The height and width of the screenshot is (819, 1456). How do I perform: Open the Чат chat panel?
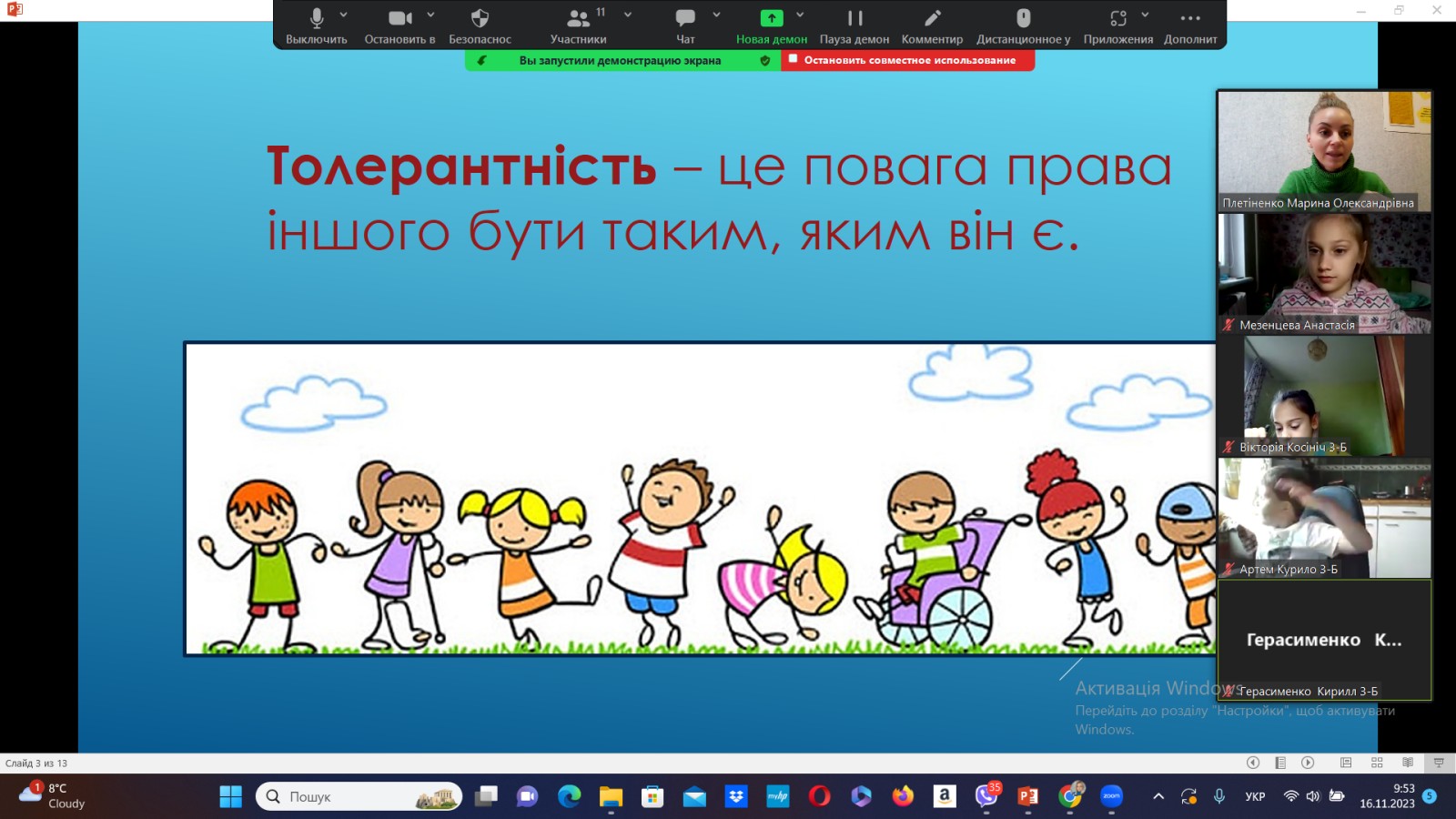click(x=685, y=25)
